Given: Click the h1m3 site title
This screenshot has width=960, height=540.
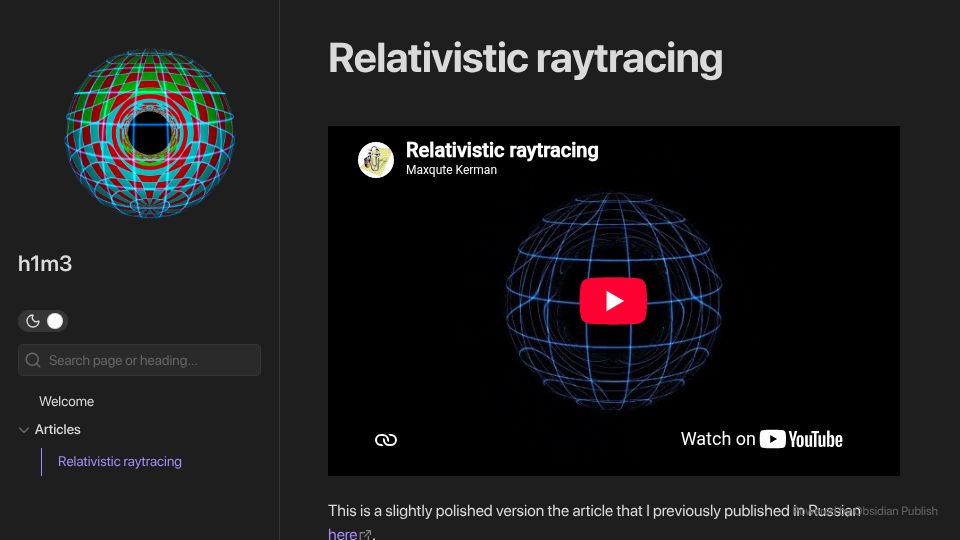Looking at the screenshot, I should (45, 264).
